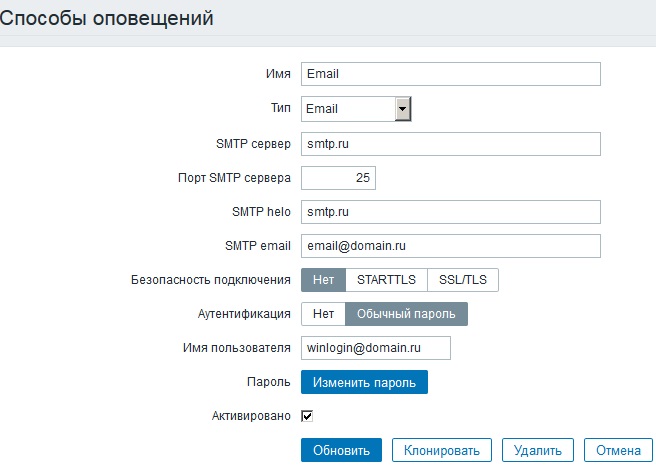Viewport: 656px width, 466px height.
Task: Click the Порт SMTP сервера field
Action: pyautogui.click(x=338, y=178)
